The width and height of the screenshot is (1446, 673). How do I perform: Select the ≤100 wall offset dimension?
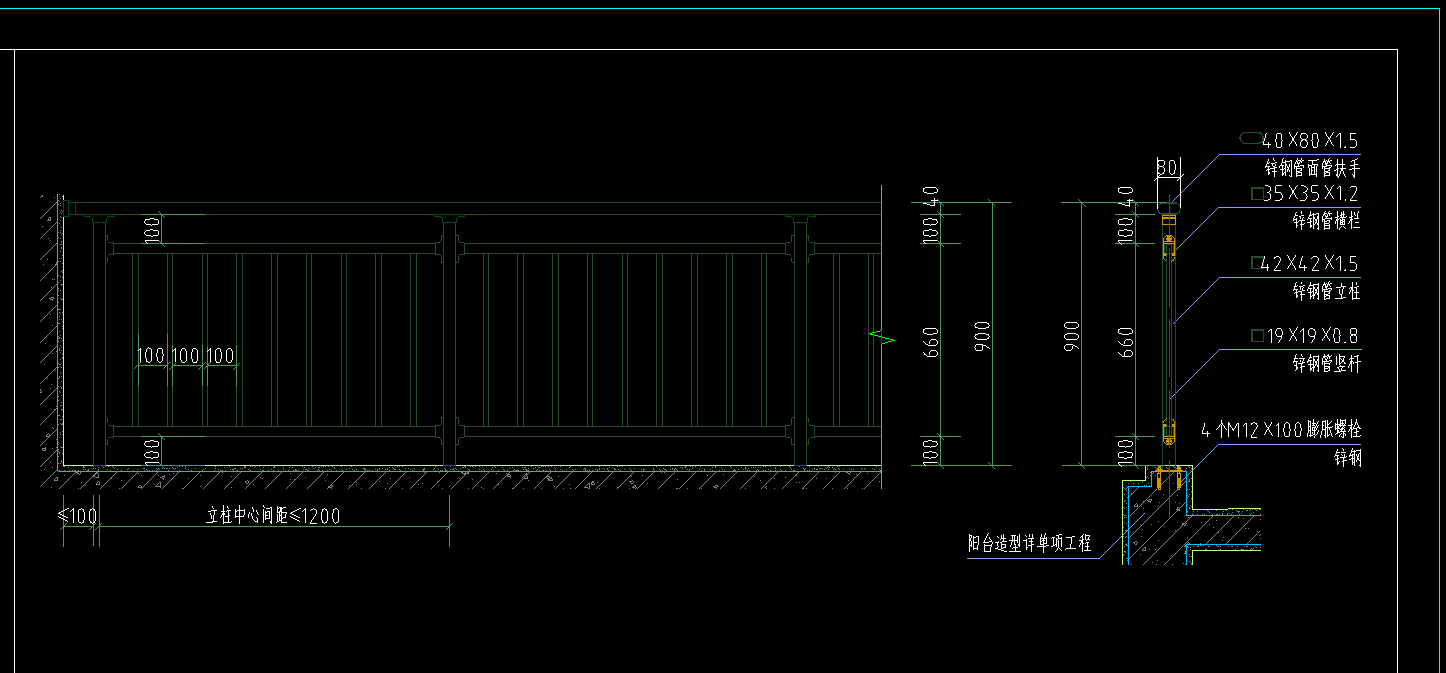77,516
